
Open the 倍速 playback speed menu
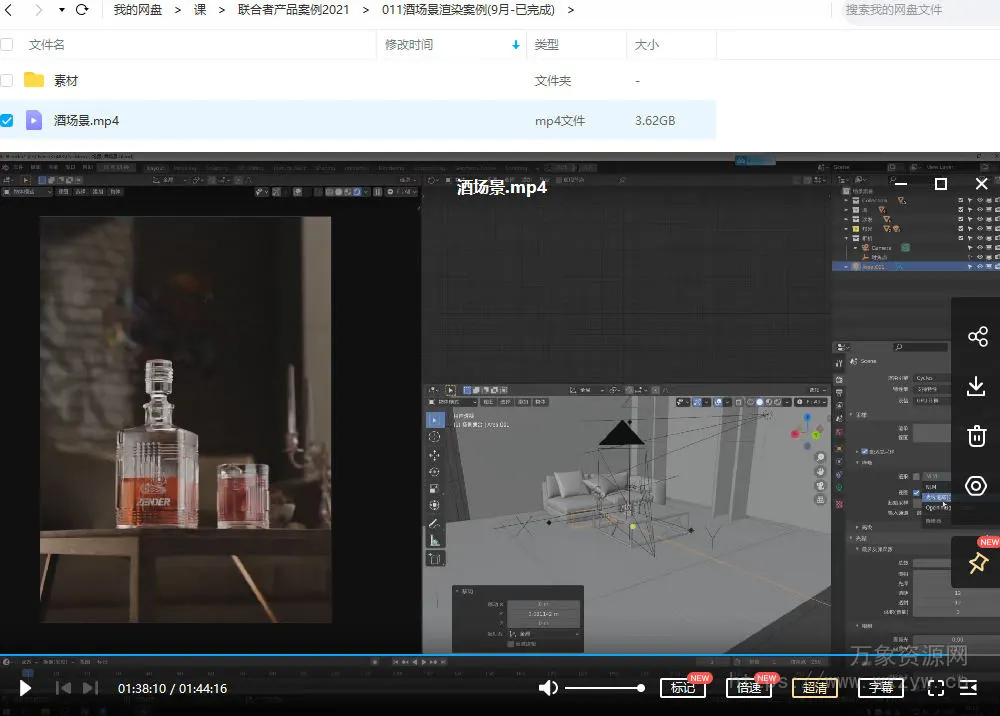(748, 688)
